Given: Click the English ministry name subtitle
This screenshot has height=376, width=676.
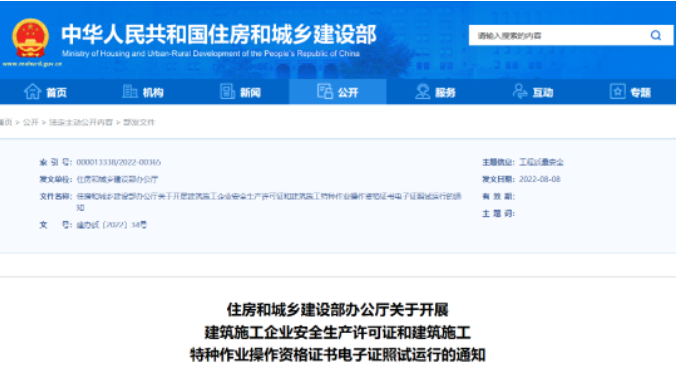Looking at the screenshot, I should click(x=211, y=54).
